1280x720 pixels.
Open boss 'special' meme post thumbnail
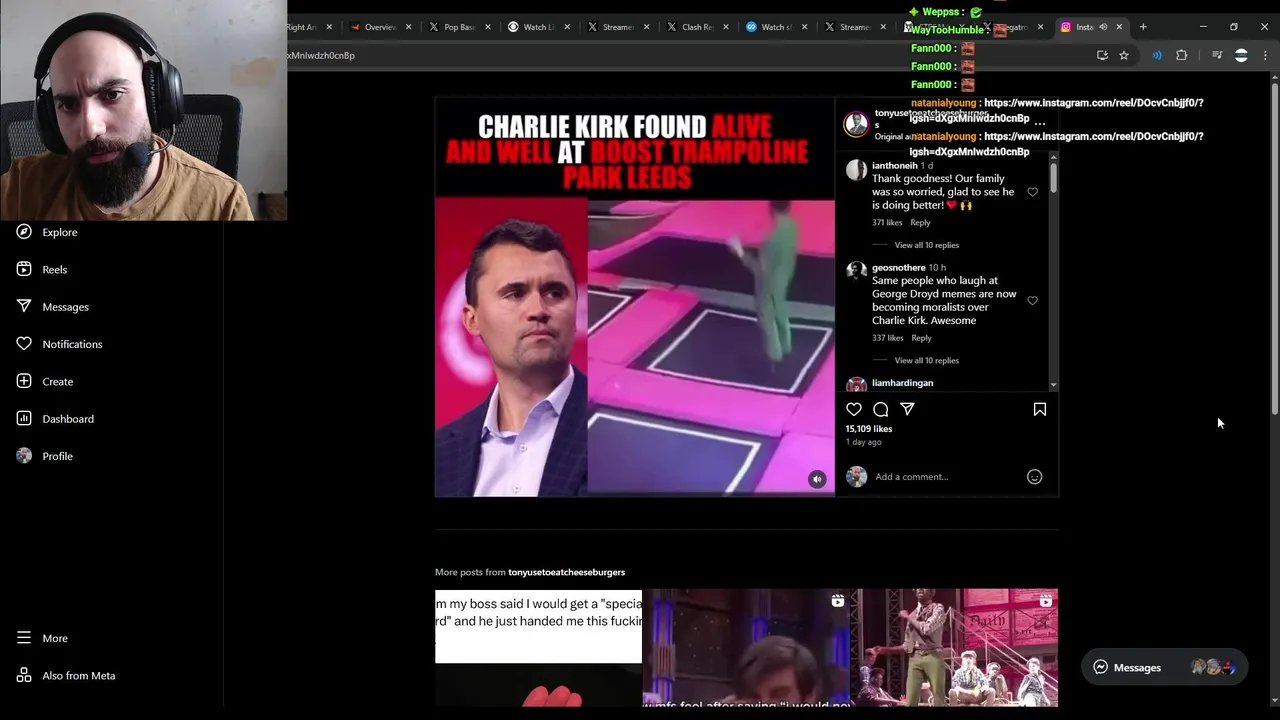pos(538,648)
